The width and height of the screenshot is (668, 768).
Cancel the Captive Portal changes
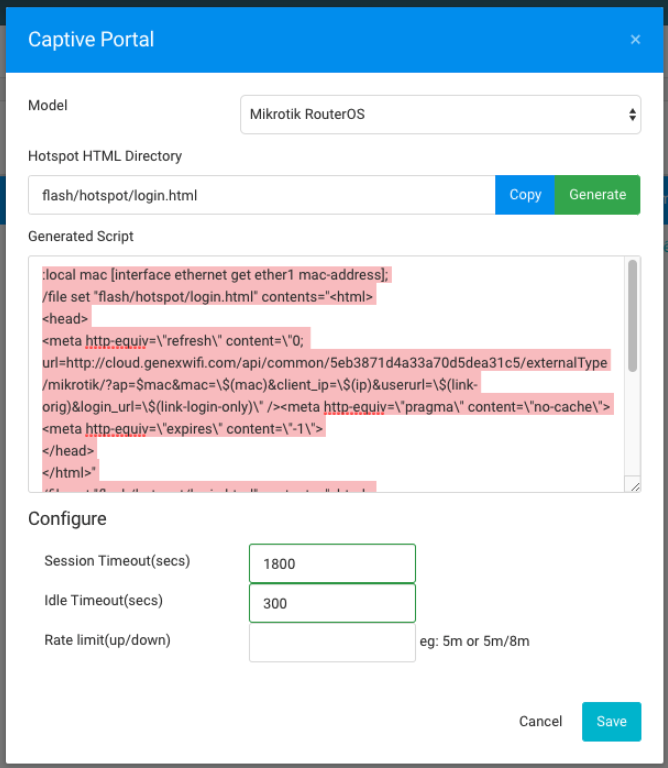coord(540,721)
